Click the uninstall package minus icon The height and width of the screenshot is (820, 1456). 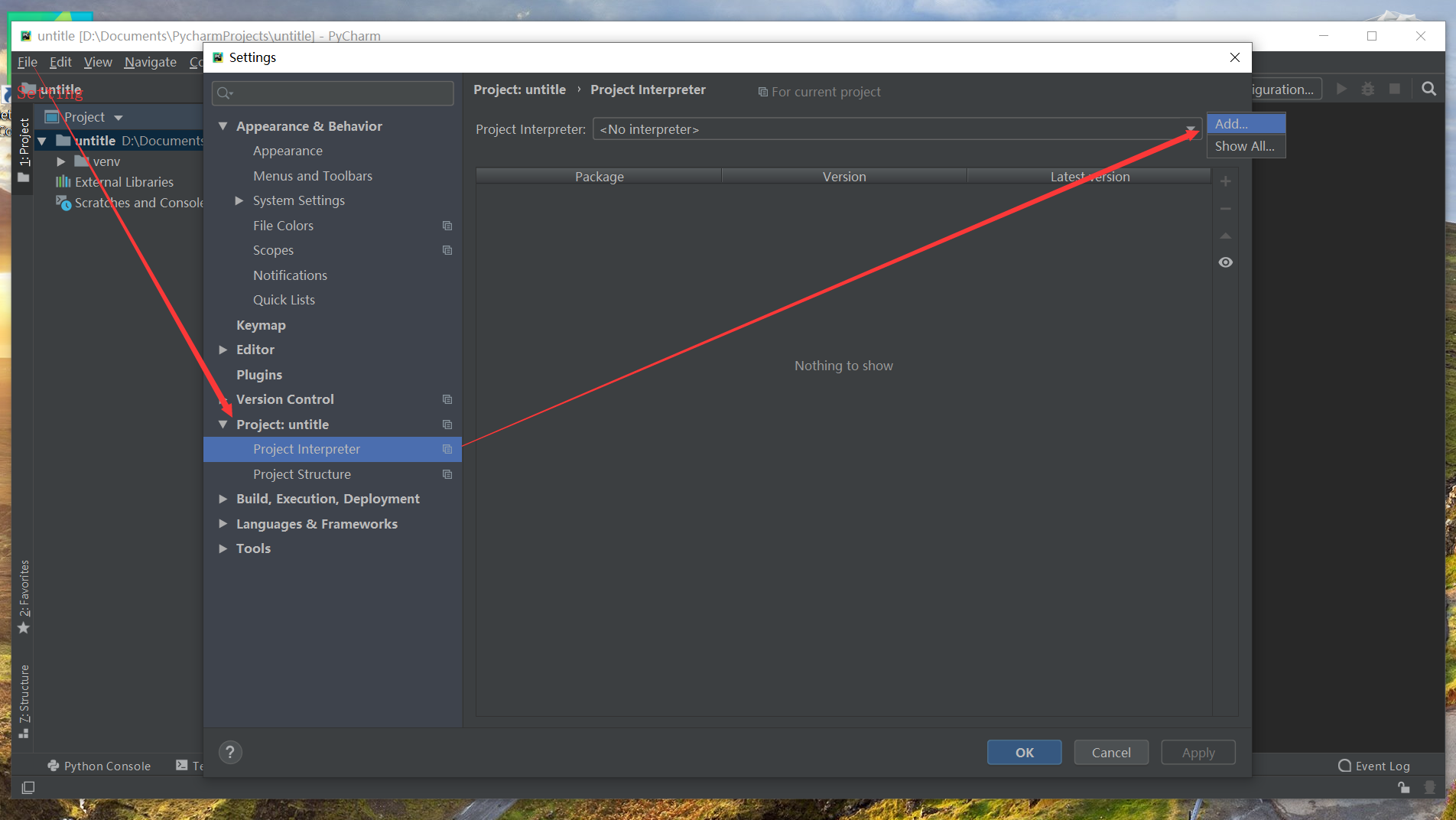pos(1225,208)
